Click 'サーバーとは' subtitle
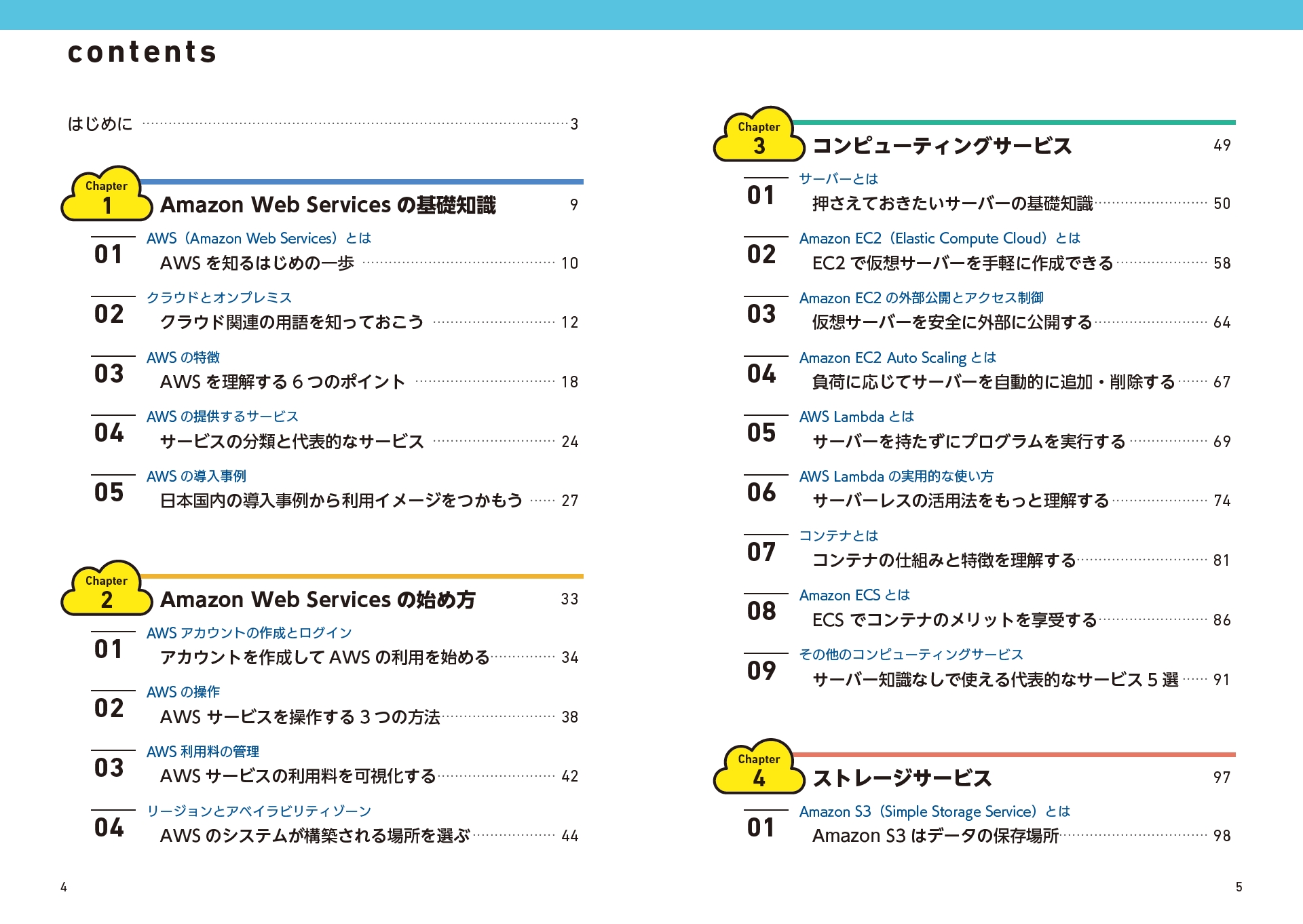1303x924 pixels. tap(839, 178)
